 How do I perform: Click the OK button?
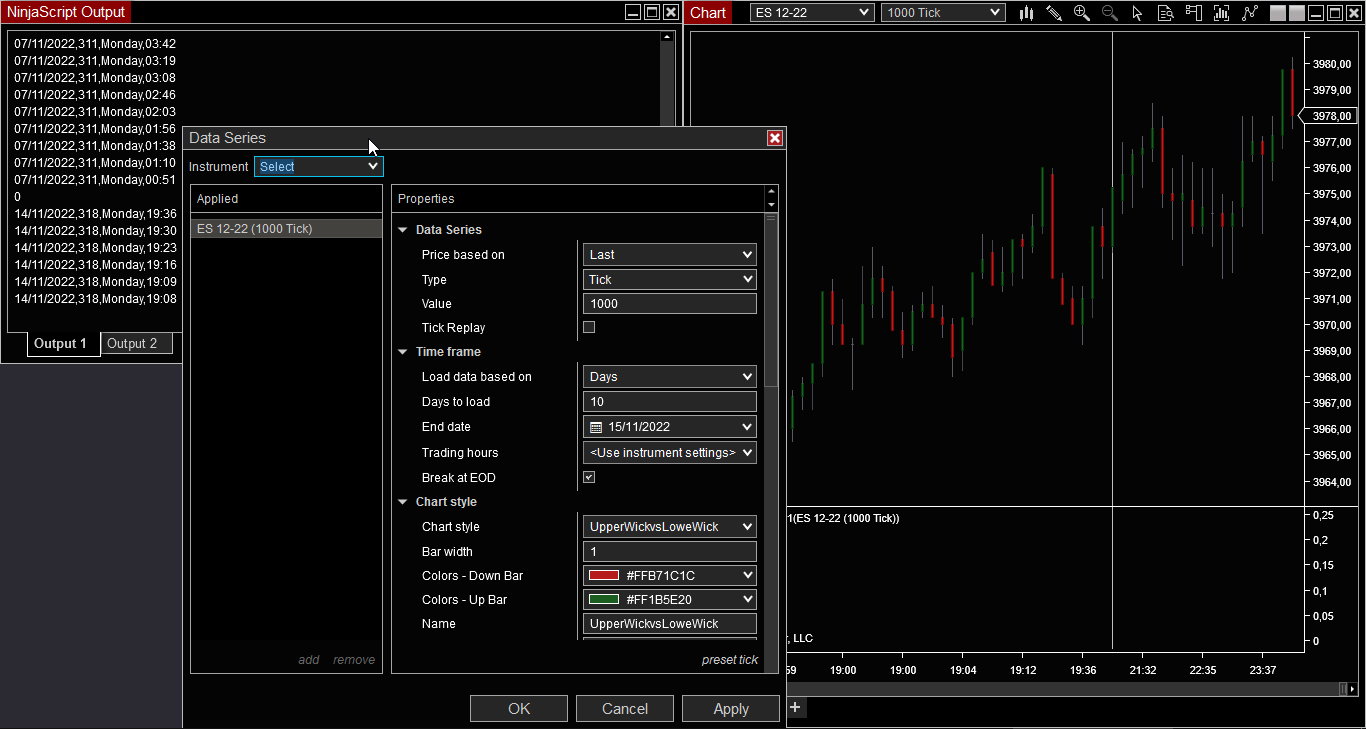[x=519, y=709]
